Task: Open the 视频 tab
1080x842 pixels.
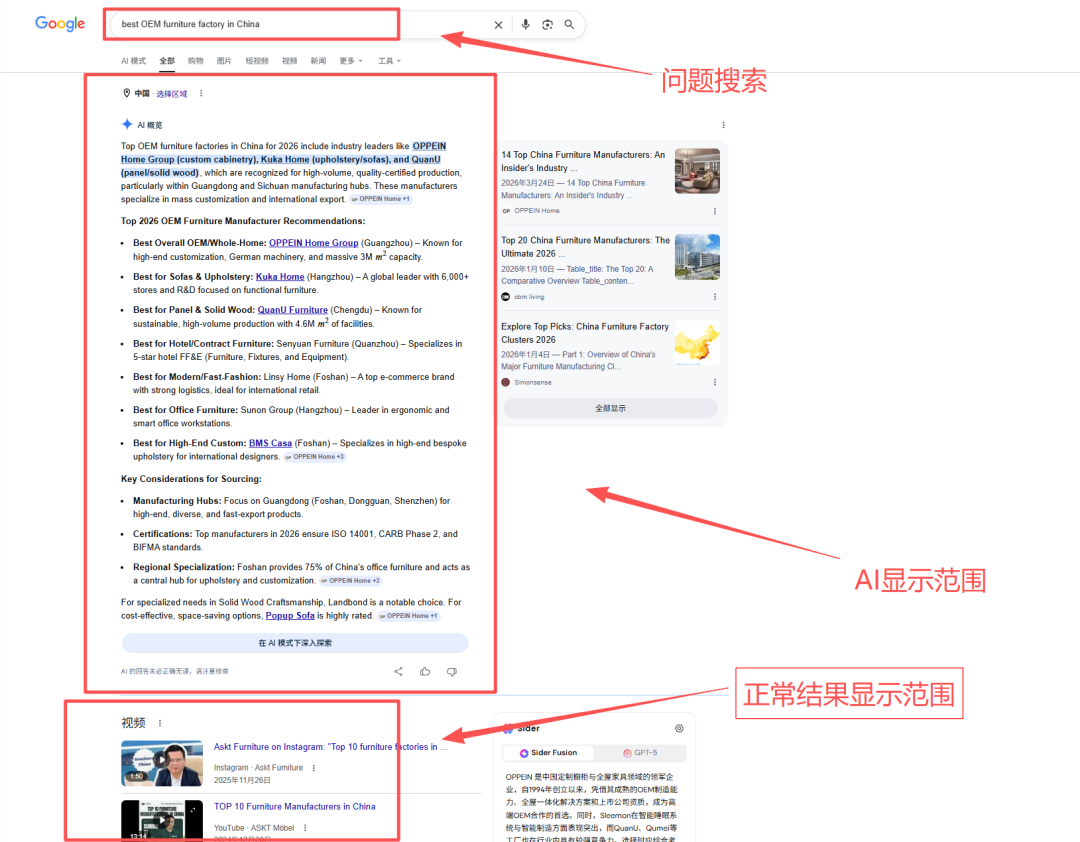Action: 289,61
